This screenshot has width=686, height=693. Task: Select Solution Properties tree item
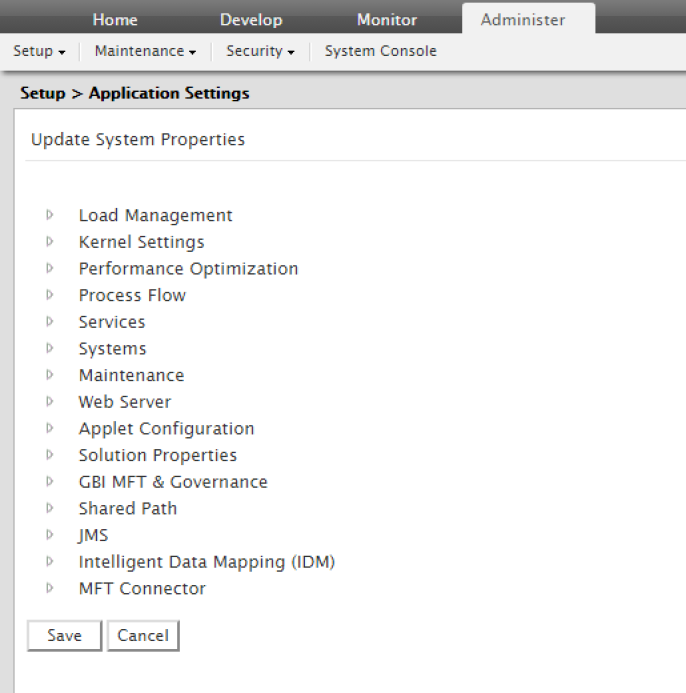158,455
